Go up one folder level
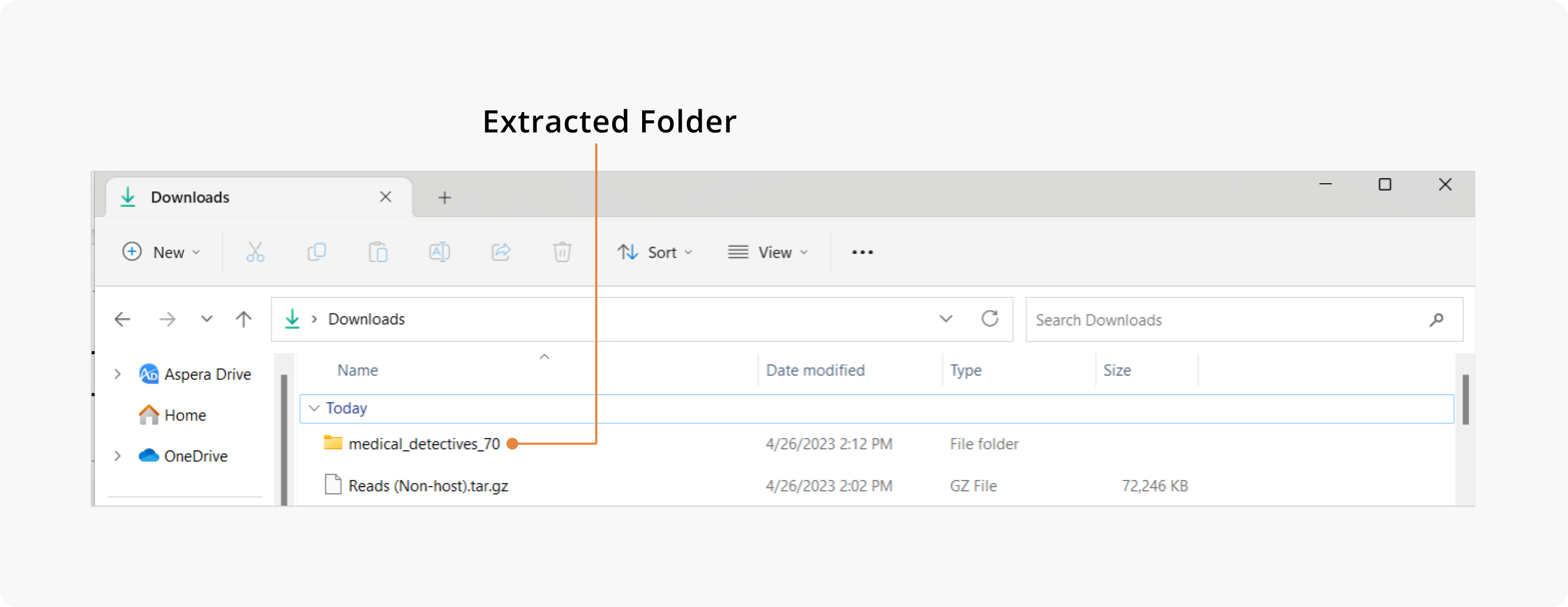 pos(243,320)
